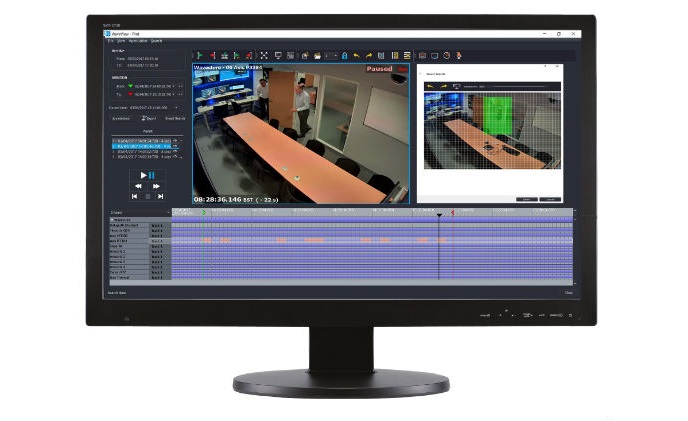Click the blue Pause button
Viewport: 688px width, 421px height.
[x=152, y=175]
